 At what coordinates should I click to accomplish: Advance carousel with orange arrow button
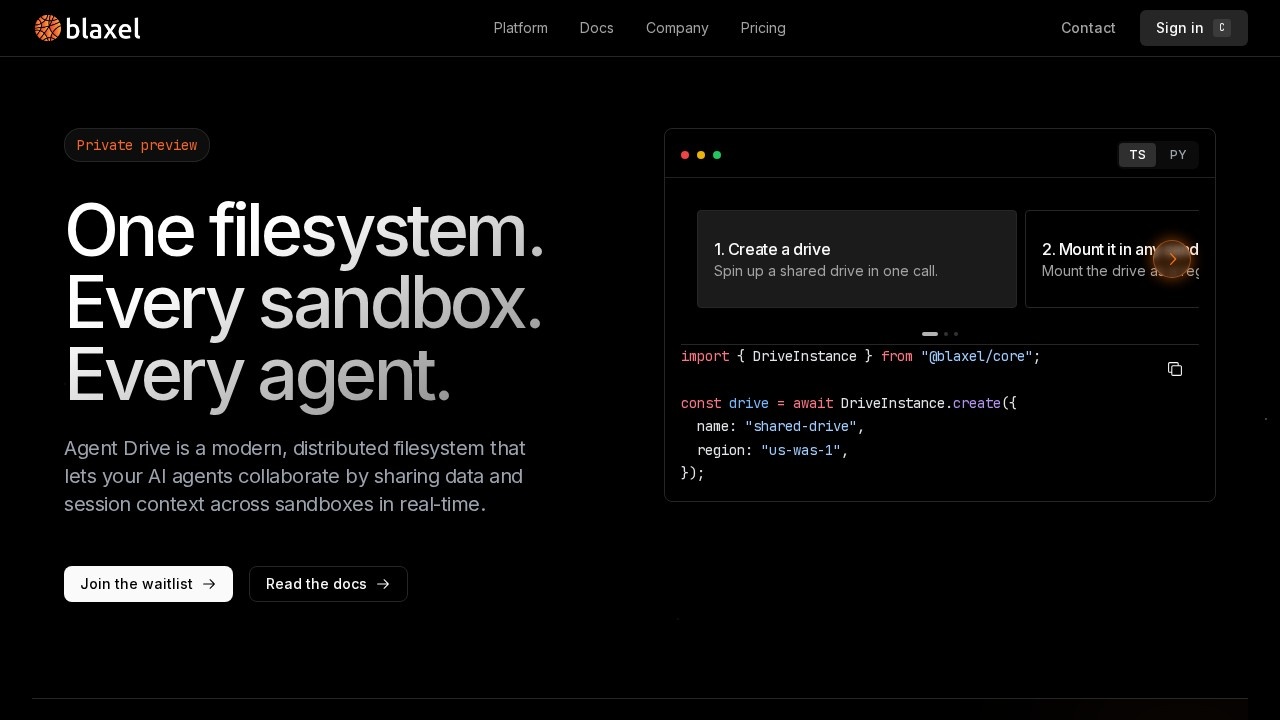coord(1172,259)
